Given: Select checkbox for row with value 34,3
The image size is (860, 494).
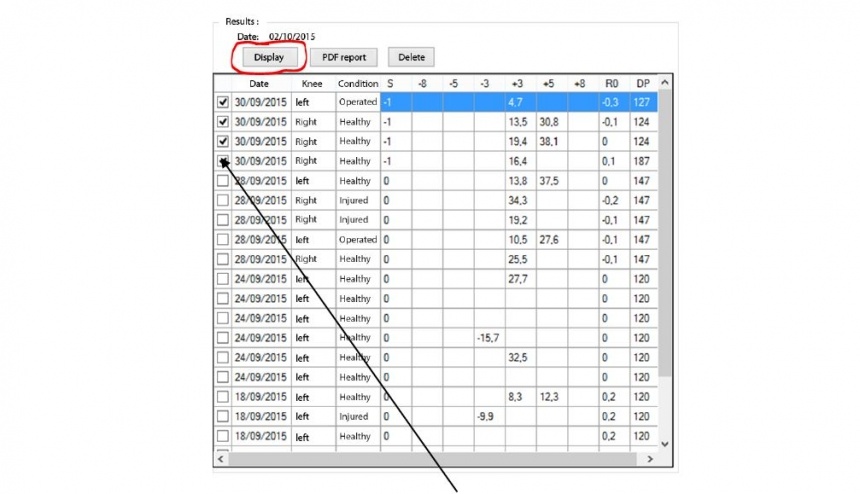Looking at the screenshot, I should (222, 200).
